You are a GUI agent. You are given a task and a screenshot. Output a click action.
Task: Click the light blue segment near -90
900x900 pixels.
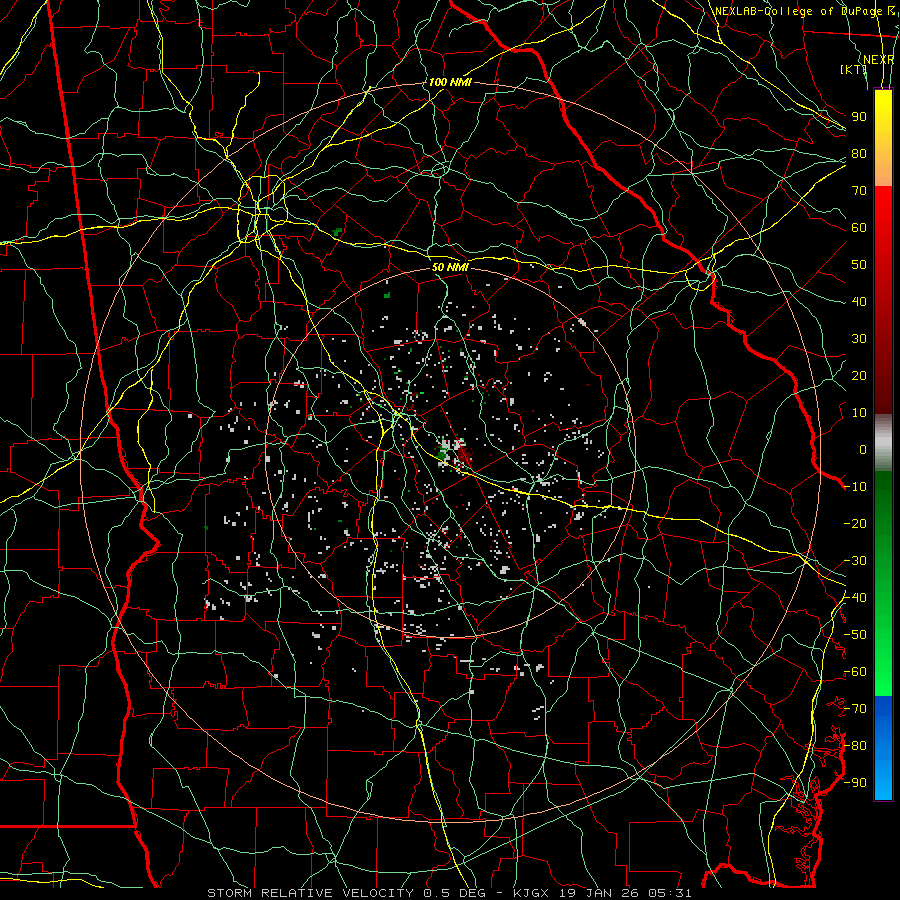point(883,781)
